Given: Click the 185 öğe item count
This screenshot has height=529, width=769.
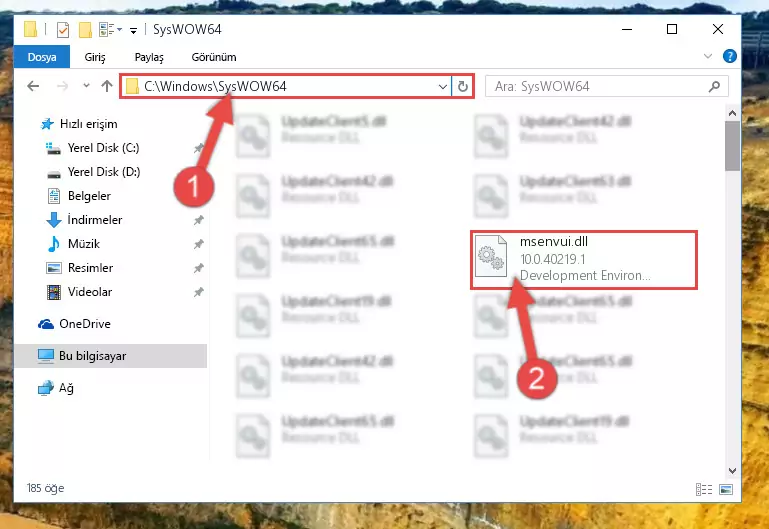Looking at the screenshot, I should click(45, 488).
